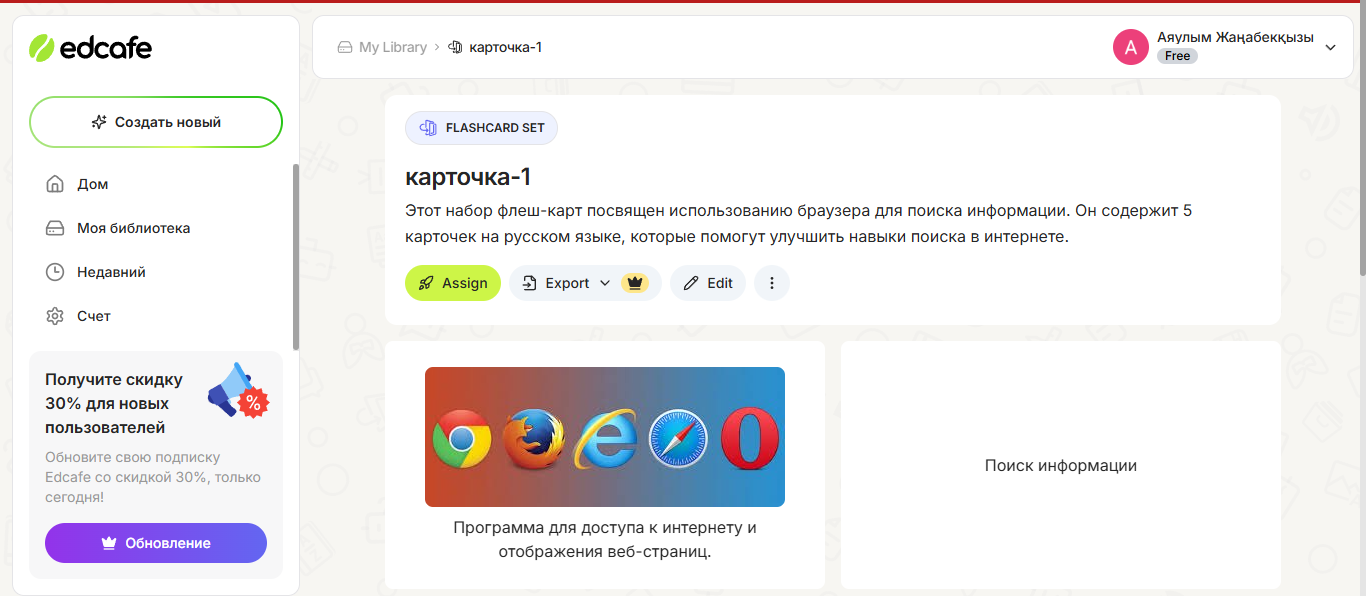Image resolution: width=1366 pixels, height=596 pixels.
Task: Click the Free plan badge
Action: [1178, 56]
